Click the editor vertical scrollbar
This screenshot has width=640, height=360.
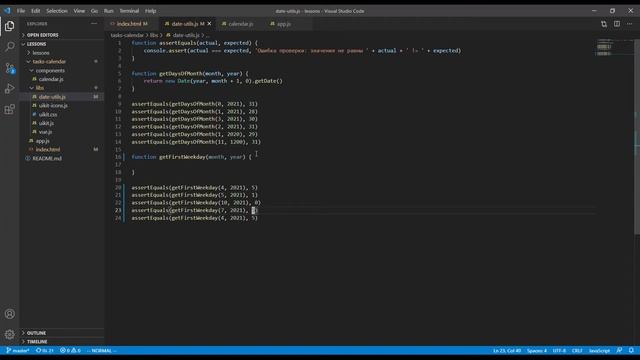pos(637,137)
